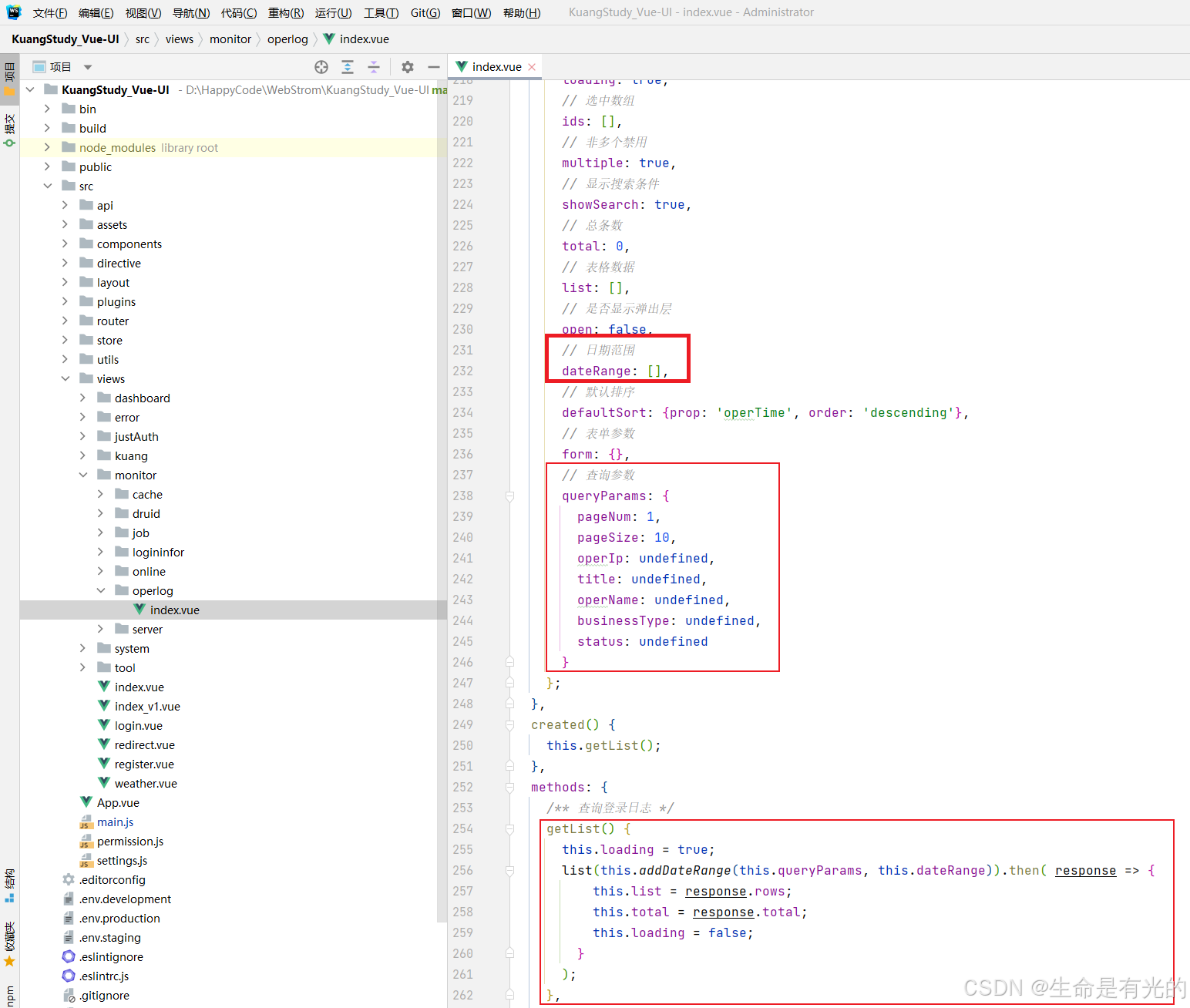
Task: Select the App.vue file in src
Action: 109,803
